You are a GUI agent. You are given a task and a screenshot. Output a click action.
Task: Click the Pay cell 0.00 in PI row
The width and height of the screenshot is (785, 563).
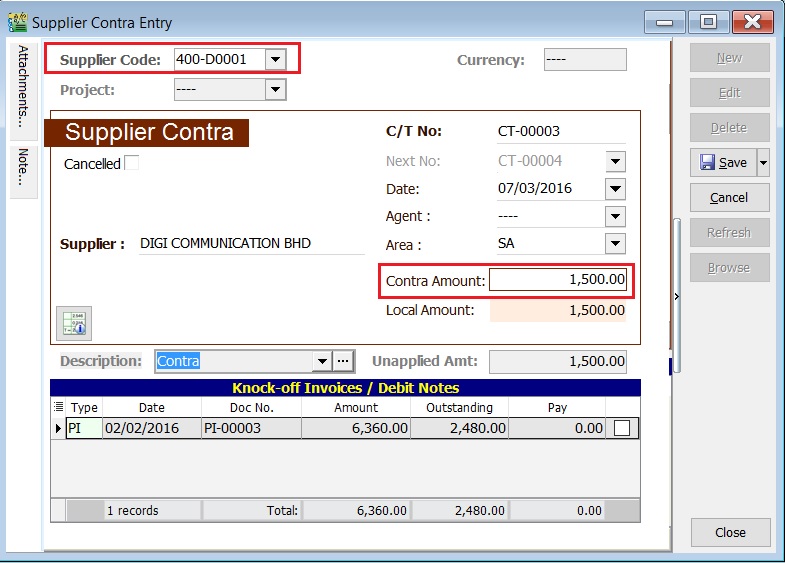point(557,428)
